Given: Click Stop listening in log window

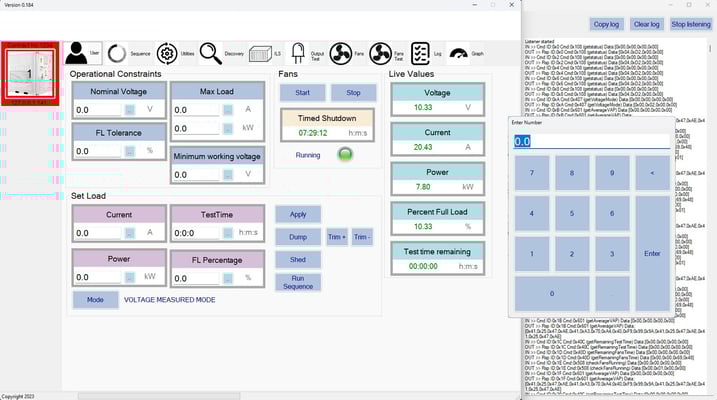Looking at the screenshot, I should tap(690, 24).
